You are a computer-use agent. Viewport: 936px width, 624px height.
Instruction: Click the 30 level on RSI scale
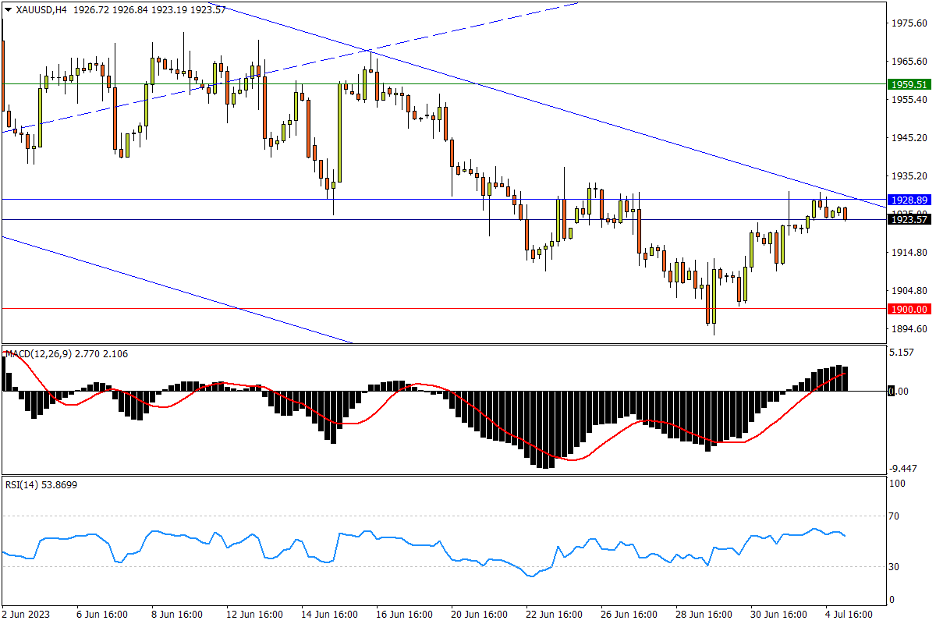897,567
